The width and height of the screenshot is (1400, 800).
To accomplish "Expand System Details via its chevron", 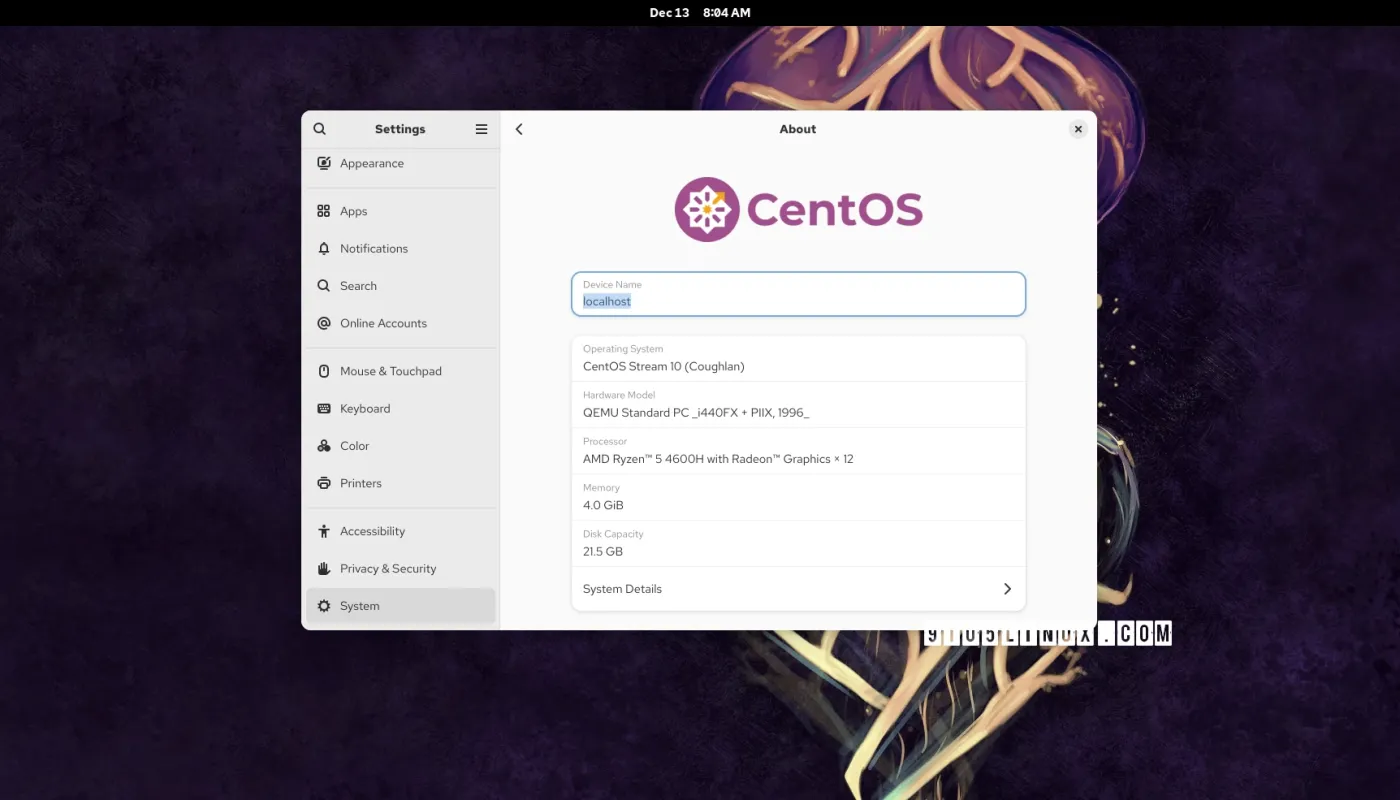I will click(1007, 589).
